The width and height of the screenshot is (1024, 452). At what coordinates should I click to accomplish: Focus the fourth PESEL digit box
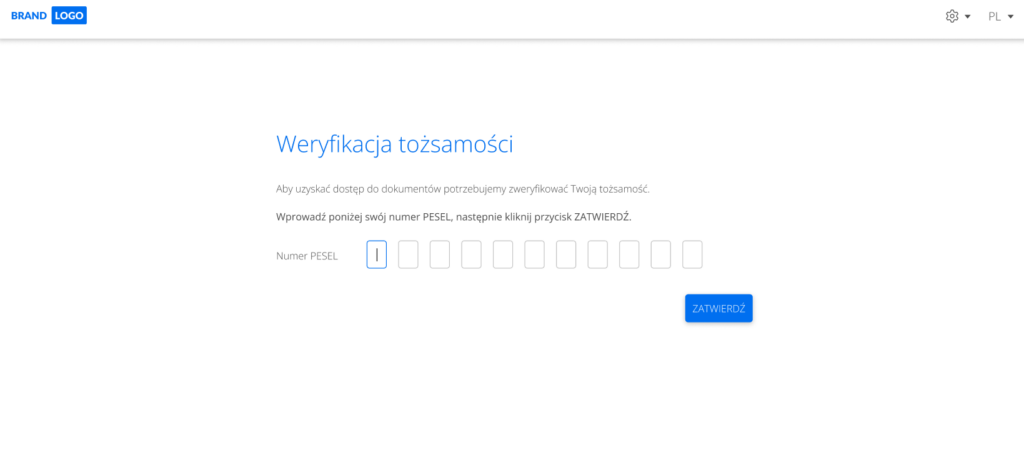pos(471,255)
